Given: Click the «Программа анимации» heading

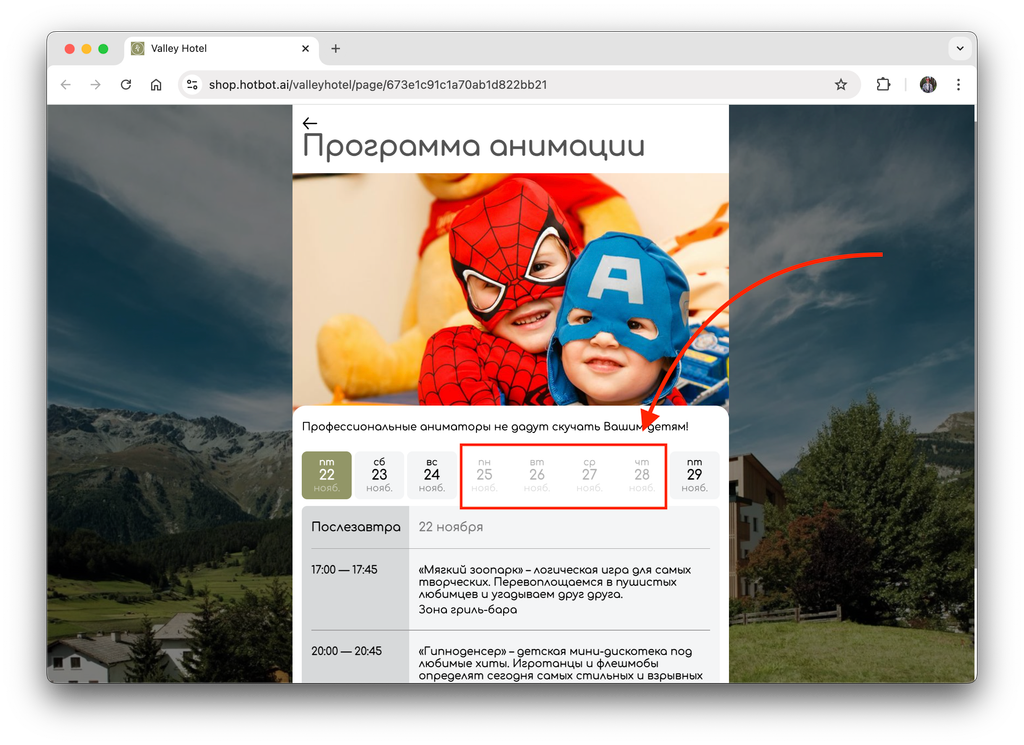Looking at the screenshot, I should [x=473, y=146].
